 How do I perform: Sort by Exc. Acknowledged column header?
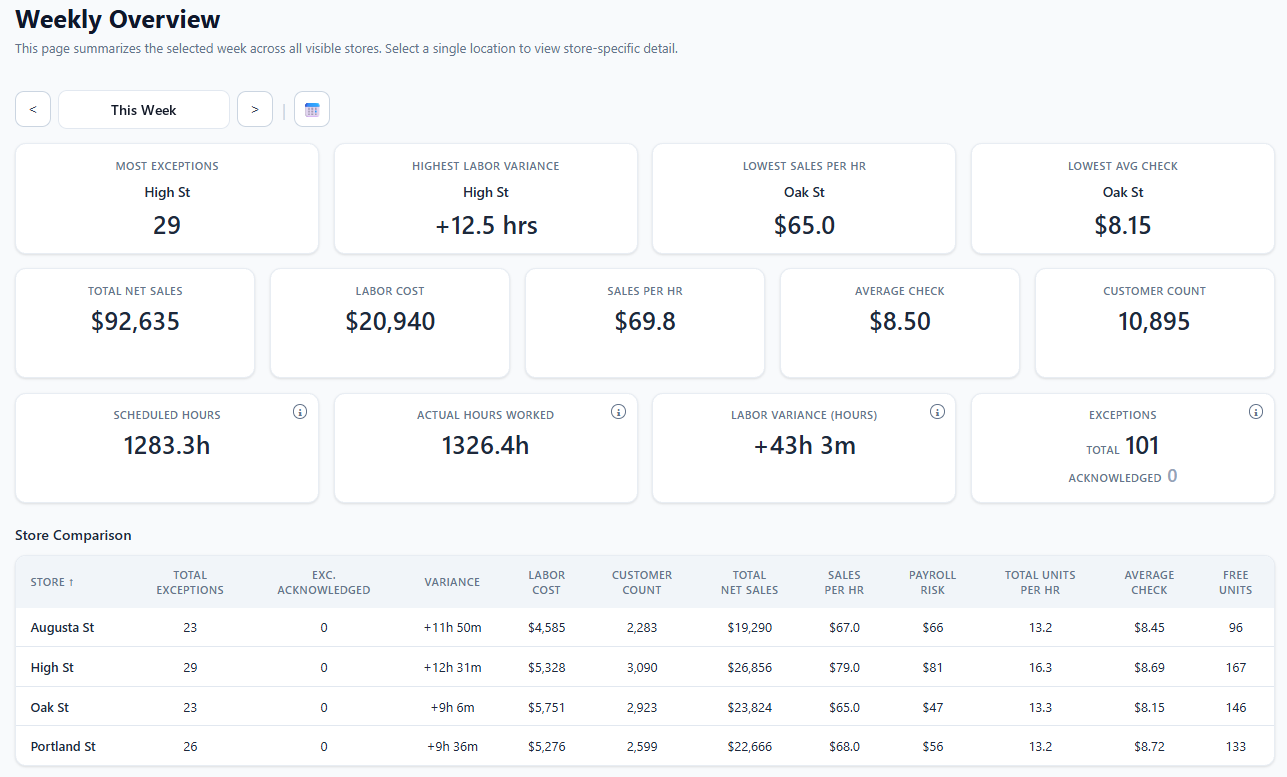[324, 582]
